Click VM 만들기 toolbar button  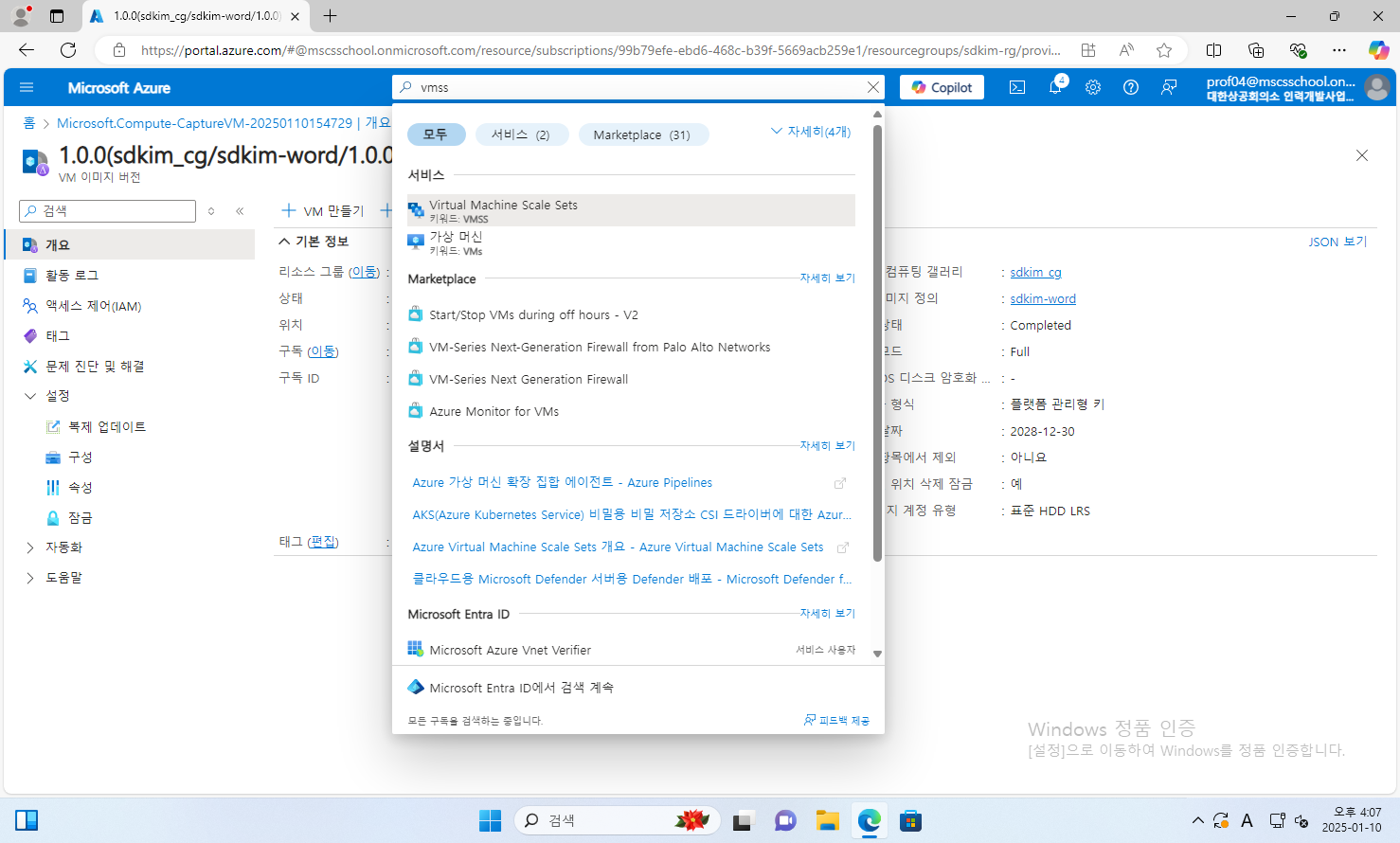pos(324,211)
